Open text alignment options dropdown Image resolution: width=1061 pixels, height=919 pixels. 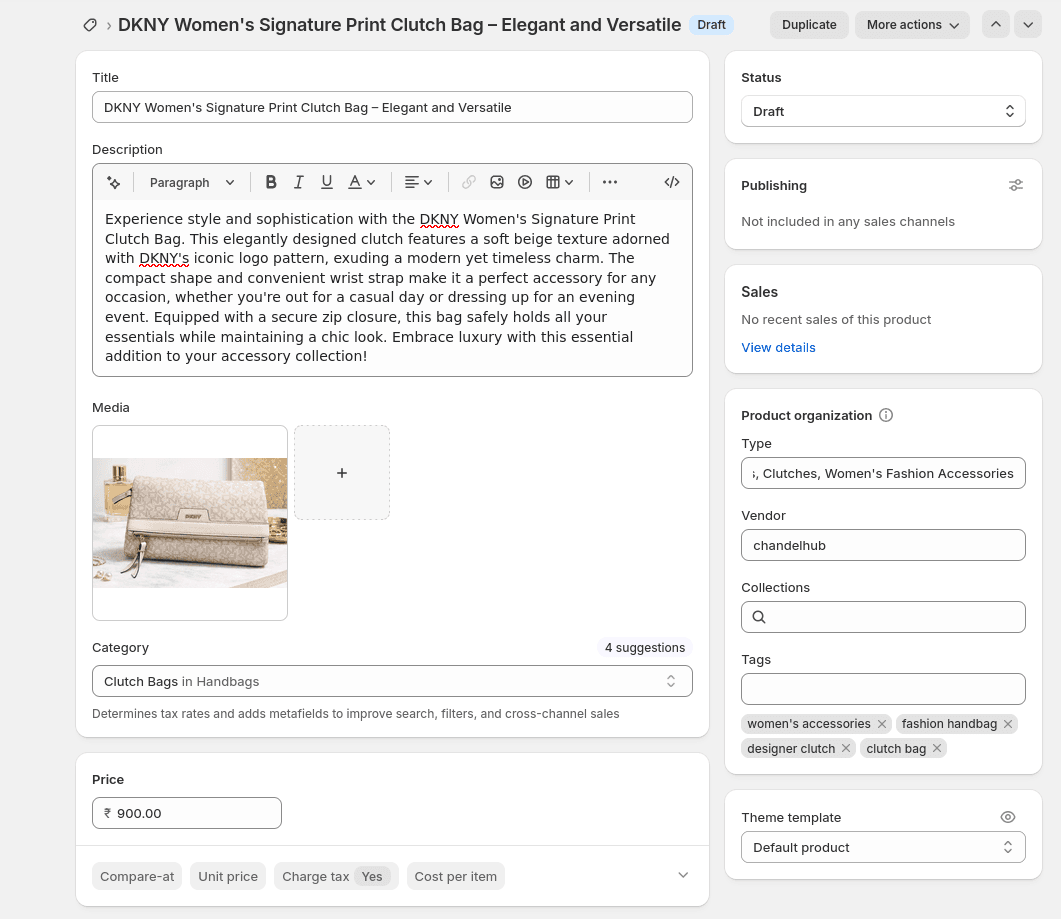pyautogui.click(x=418, y=182)
